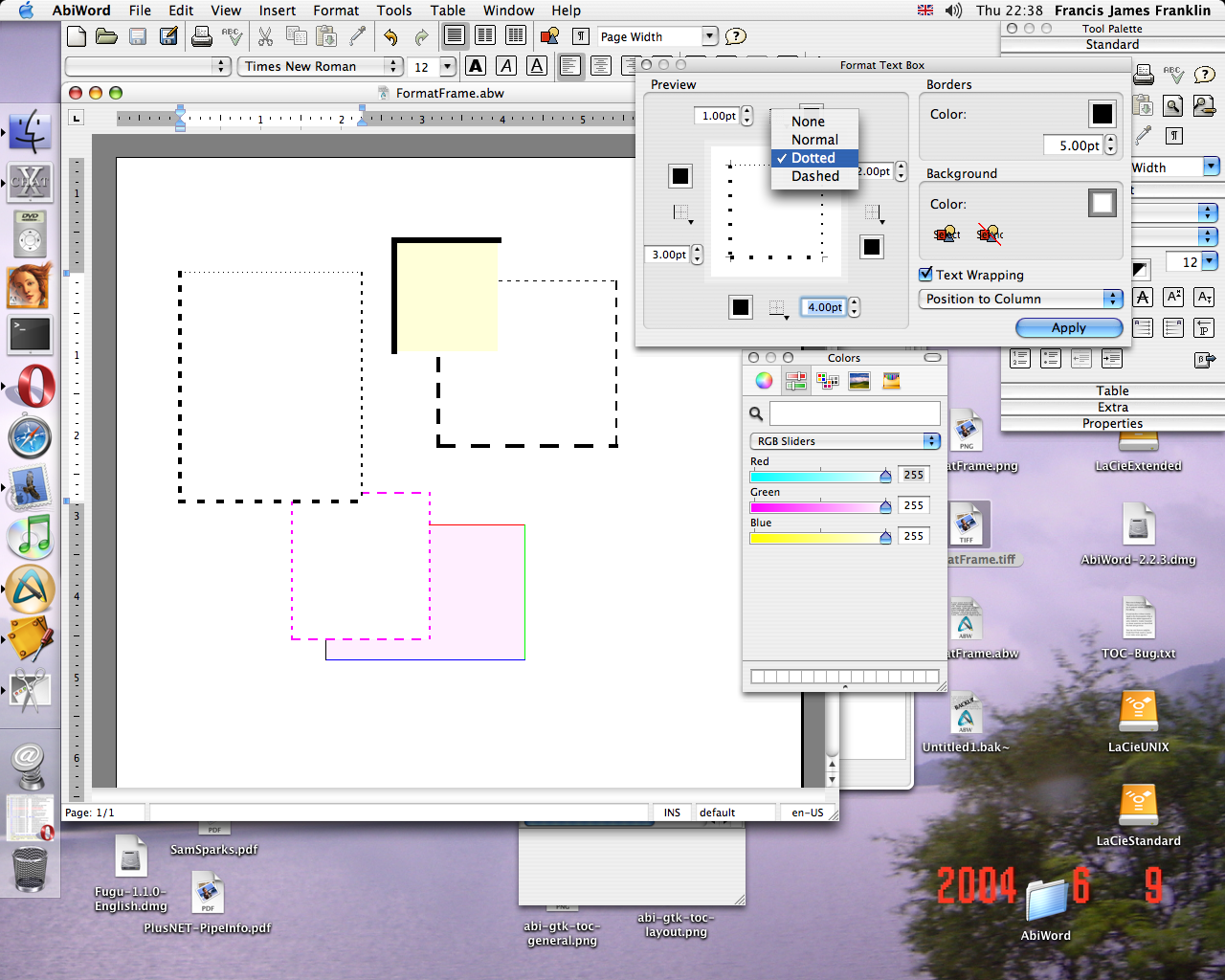Open the Format menu in menu bar
Screen dimensions: 1225x980
tap(336, 11)
